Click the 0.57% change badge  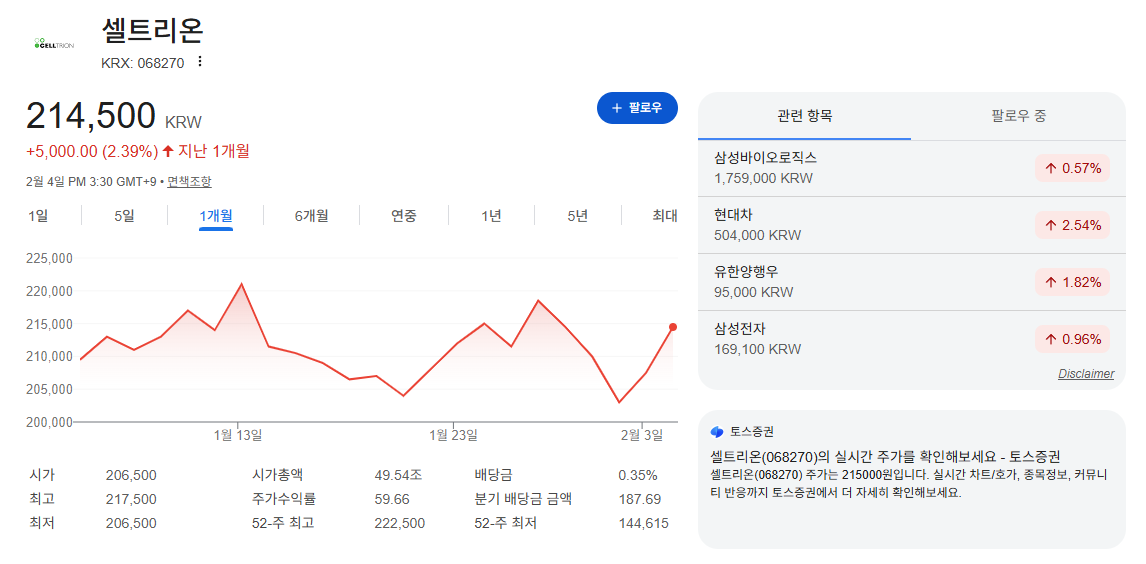pos(1072,168)
